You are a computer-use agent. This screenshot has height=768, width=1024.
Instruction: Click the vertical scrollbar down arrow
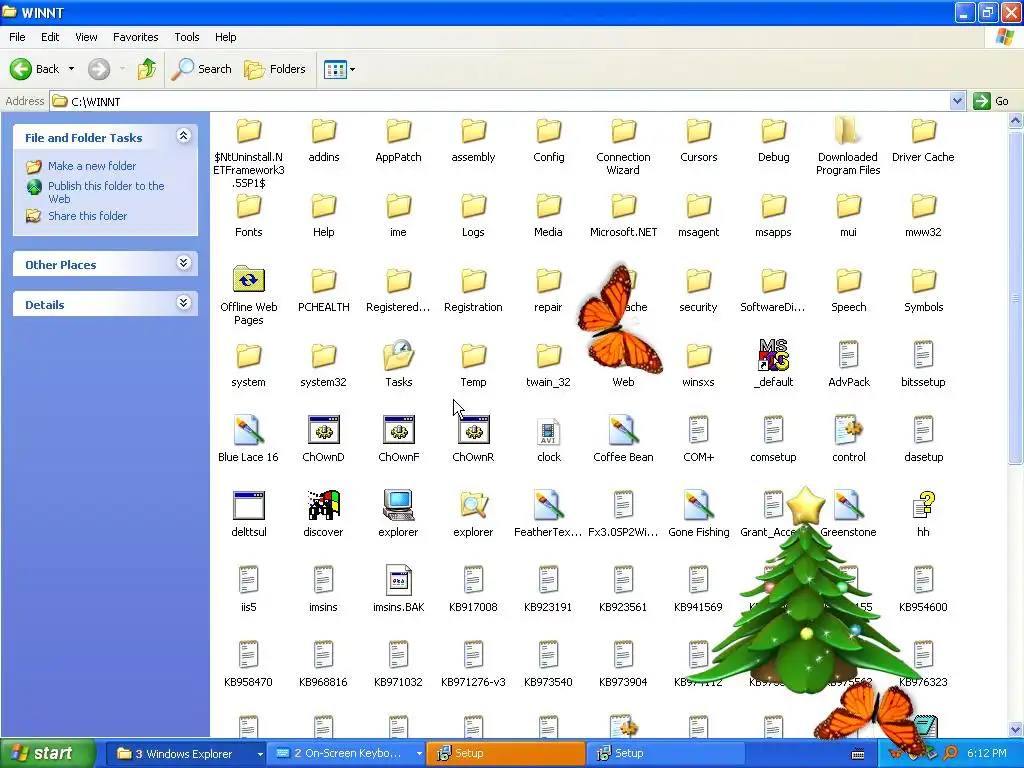coord(1016,729)
